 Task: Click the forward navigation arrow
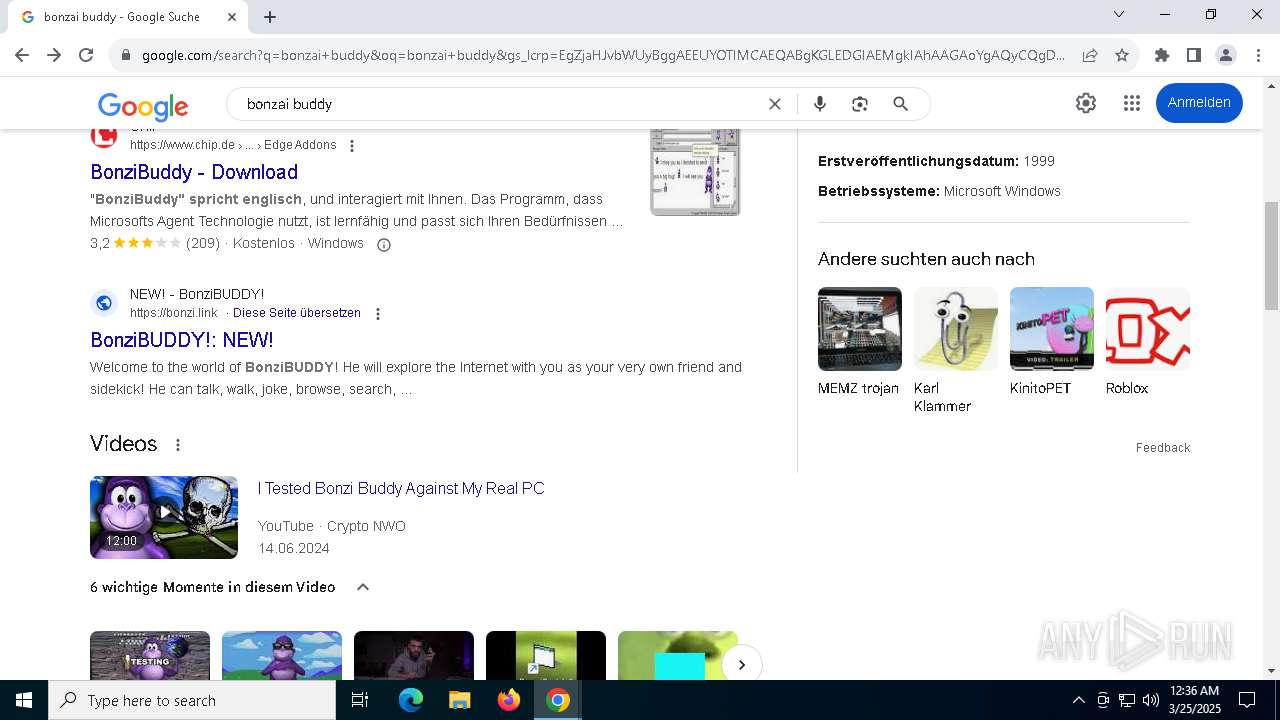coord(54,55)
